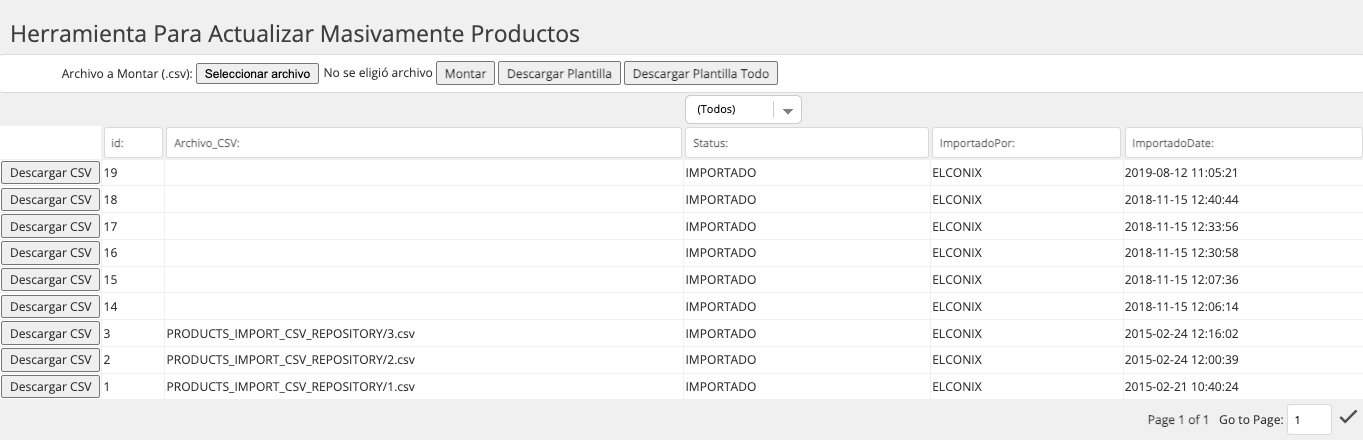Viewport: 1363px width, 440px height.
Task: Select date 2015-02-24 12:16:02
Action: coord(1182,333)
